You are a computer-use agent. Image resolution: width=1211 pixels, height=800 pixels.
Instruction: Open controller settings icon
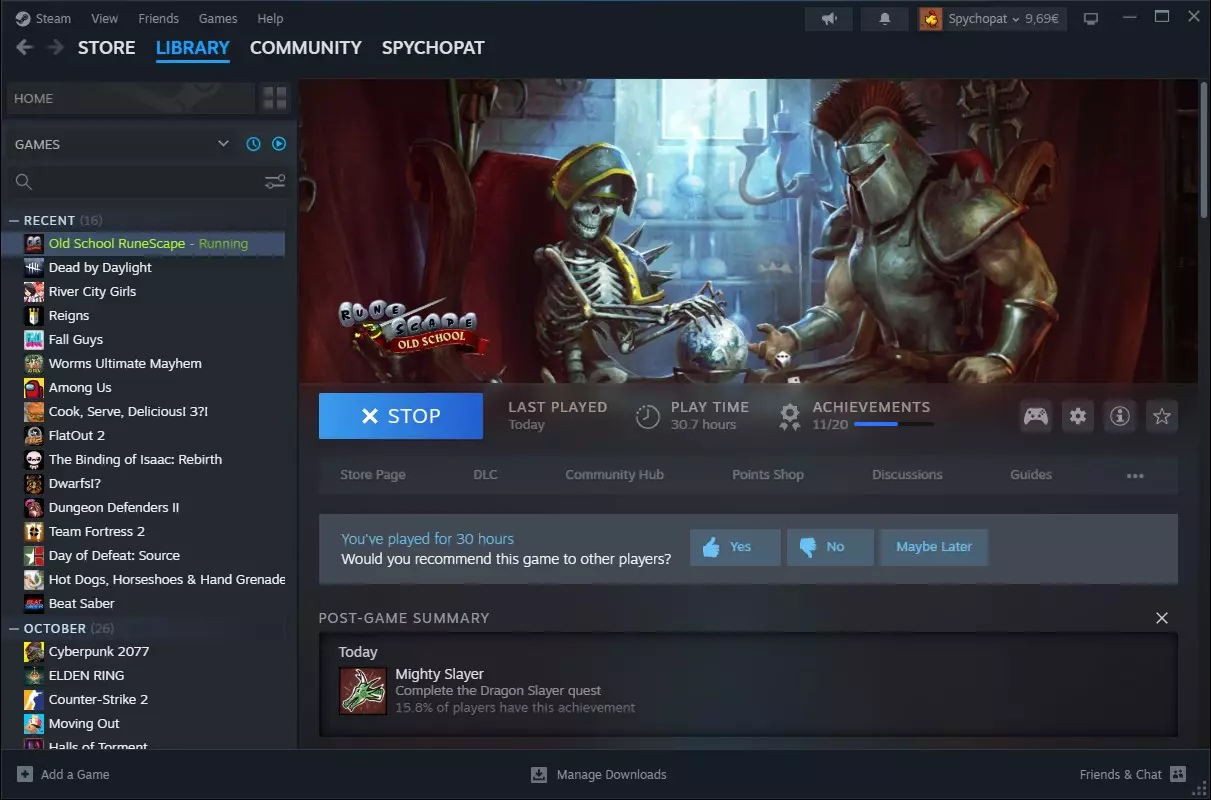click(x=1036, y=416)
